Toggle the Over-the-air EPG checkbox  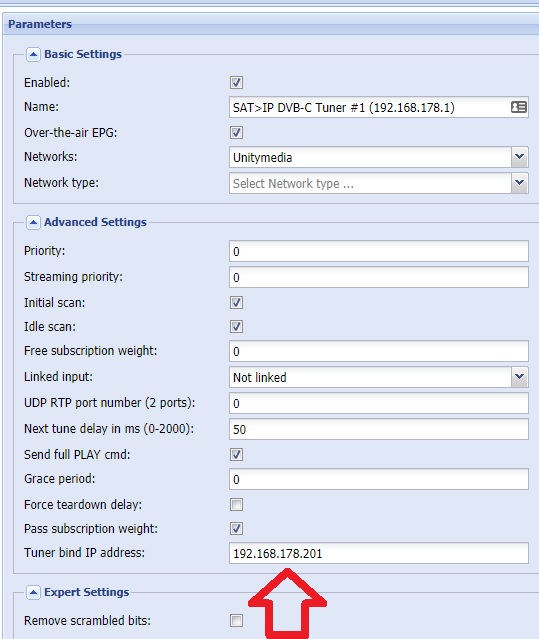(236, 132)
